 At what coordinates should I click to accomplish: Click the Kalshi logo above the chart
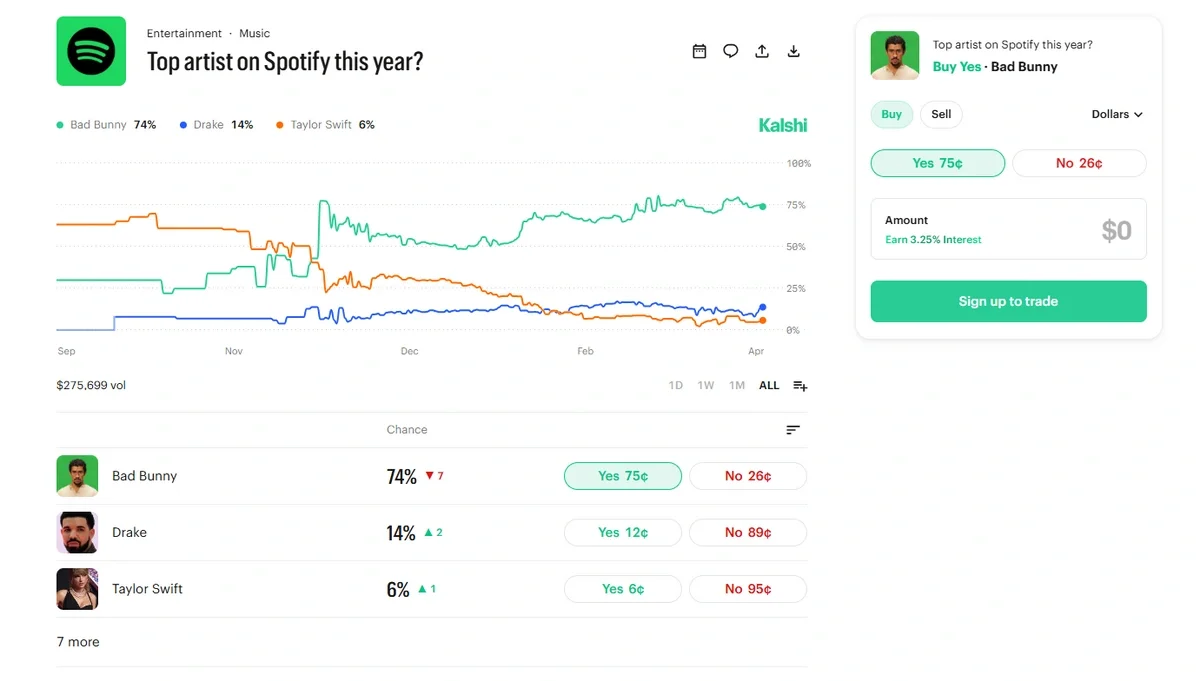pyautogui.click(x=783, y=125)
